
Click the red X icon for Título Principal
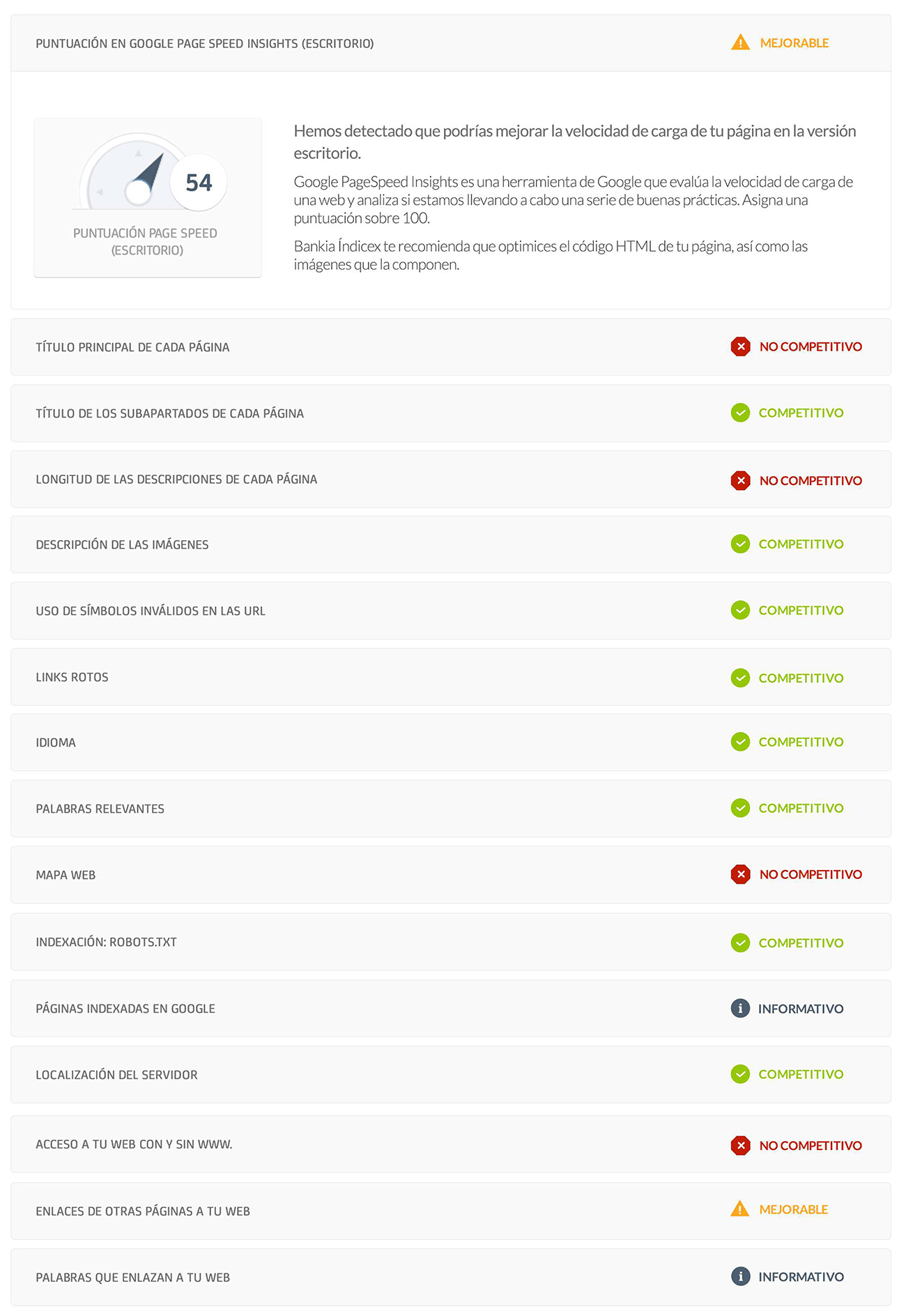(740, 346)
